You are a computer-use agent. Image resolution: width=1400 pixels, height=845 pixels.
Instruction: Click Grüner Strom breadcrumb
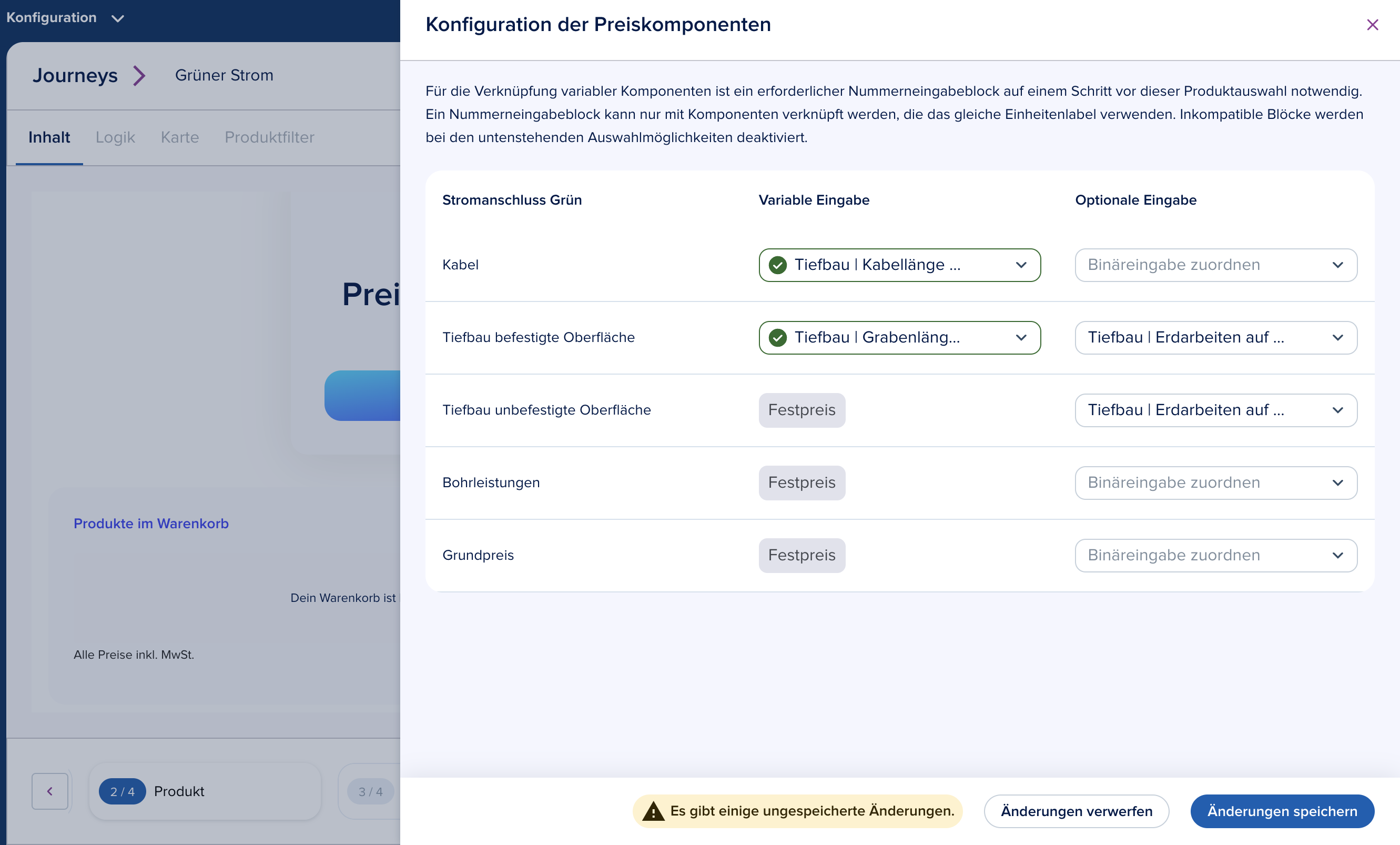224,75
